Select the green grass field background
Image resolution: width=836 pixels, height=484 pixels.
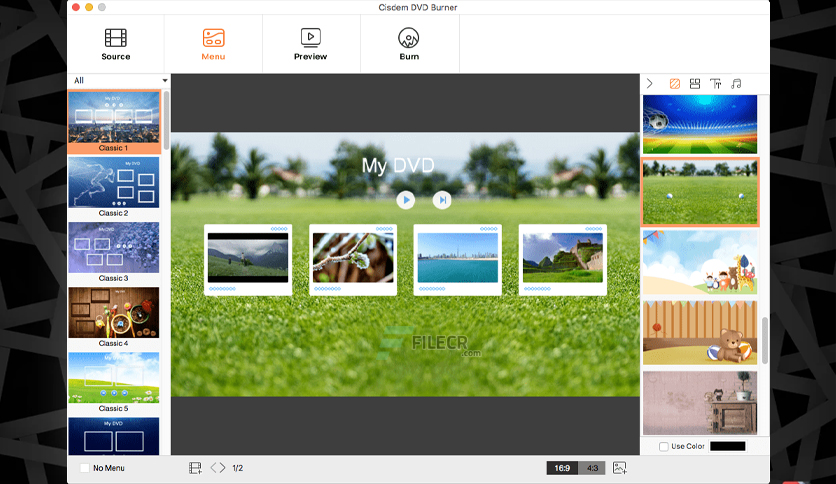pyautogui.click(x=700, y=192)
